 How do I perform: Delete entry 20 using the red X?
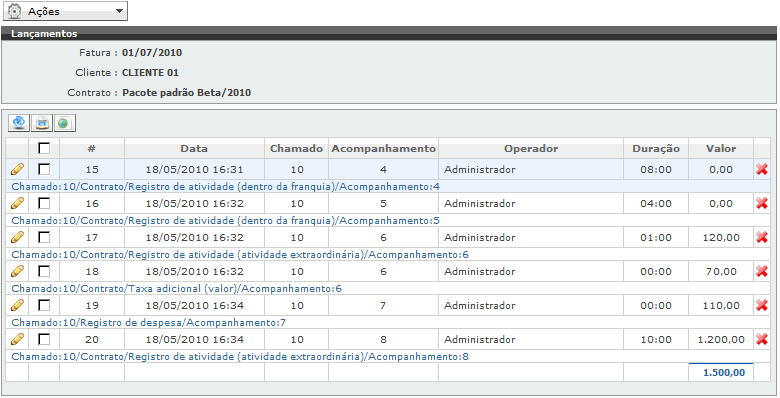(x=762, y=340)
